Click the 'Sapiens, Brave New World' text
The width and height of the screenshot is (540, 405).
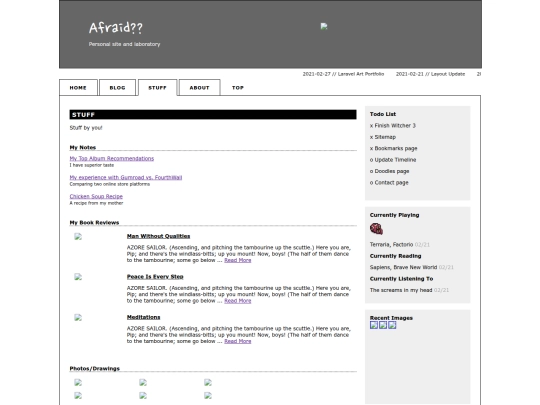403,267
